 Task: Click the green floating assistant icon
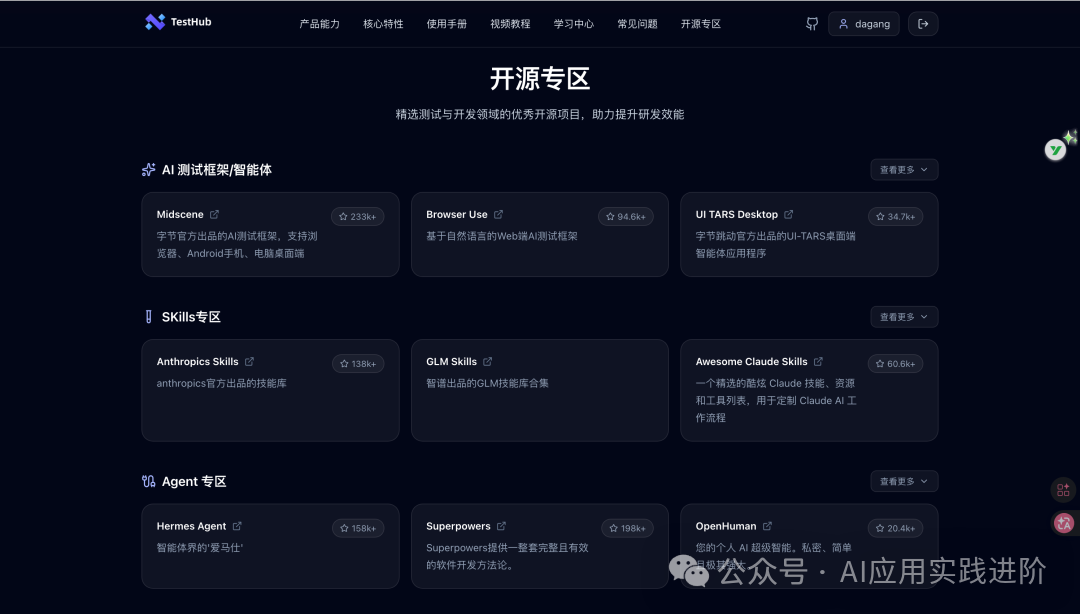click(x=1055, y=150)
